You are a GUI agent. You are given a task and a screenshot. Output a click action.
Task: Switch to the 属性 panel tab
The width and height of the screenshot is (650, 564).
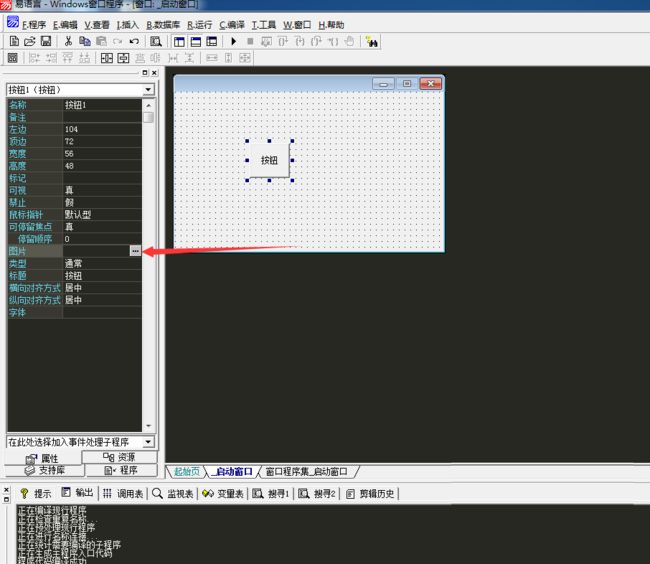(43, 458)
